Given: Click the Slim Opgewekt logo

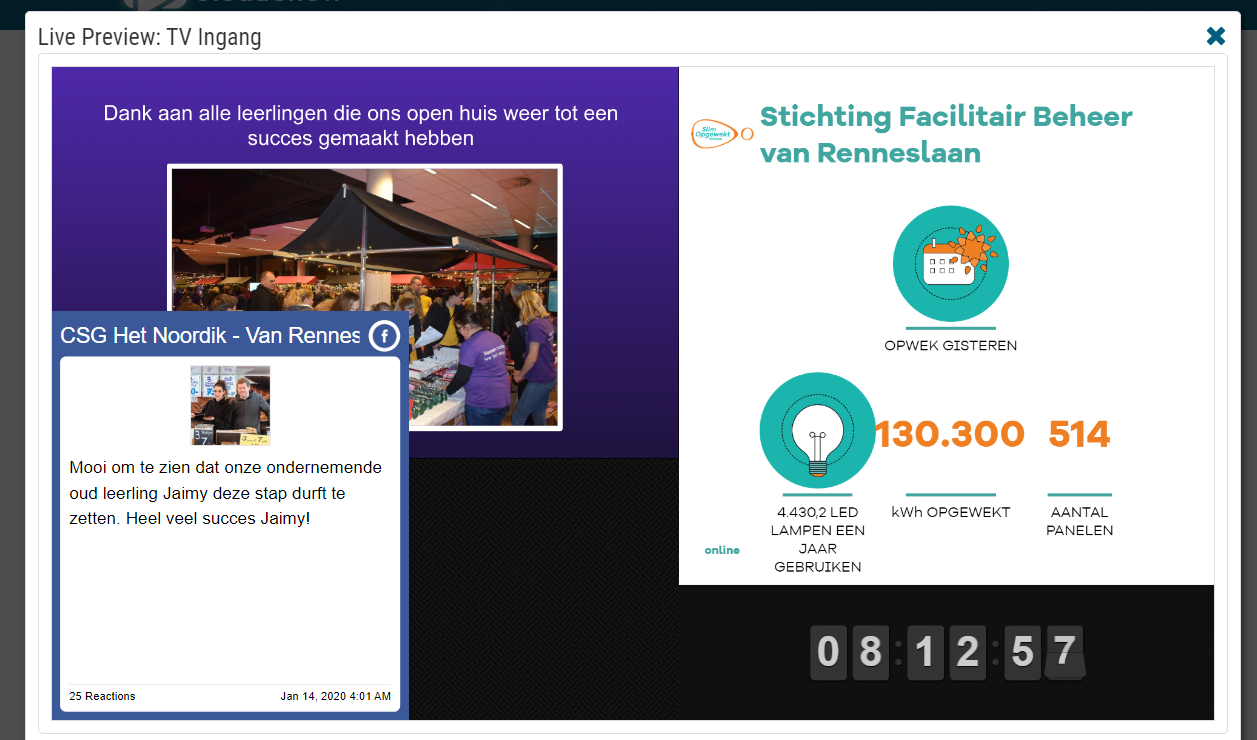Looking at the screenshot, I should (x=718, y=134).
